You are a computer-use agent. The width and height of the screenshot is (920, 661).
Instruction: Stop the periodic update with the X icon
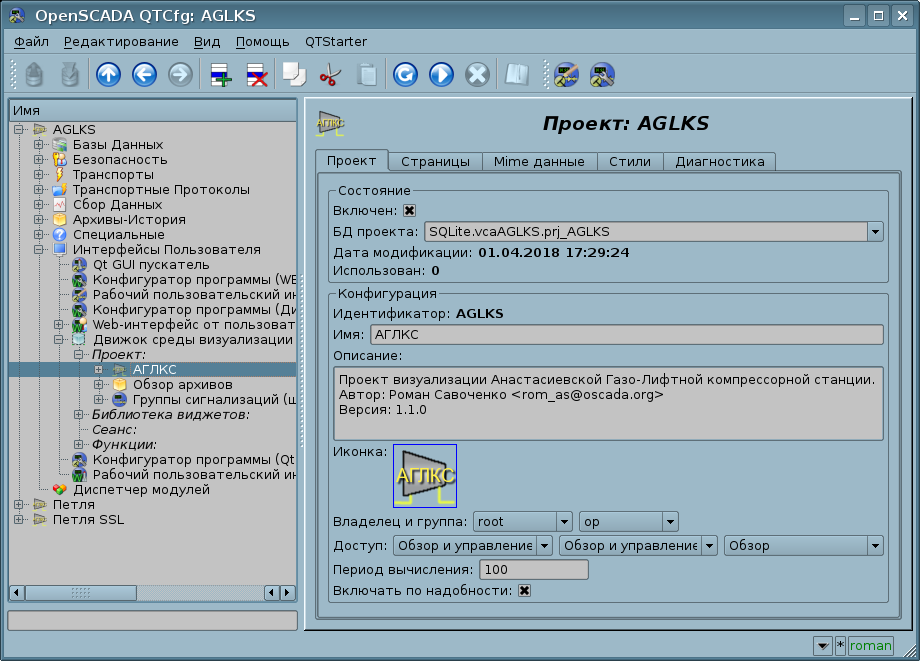[478, 75]
